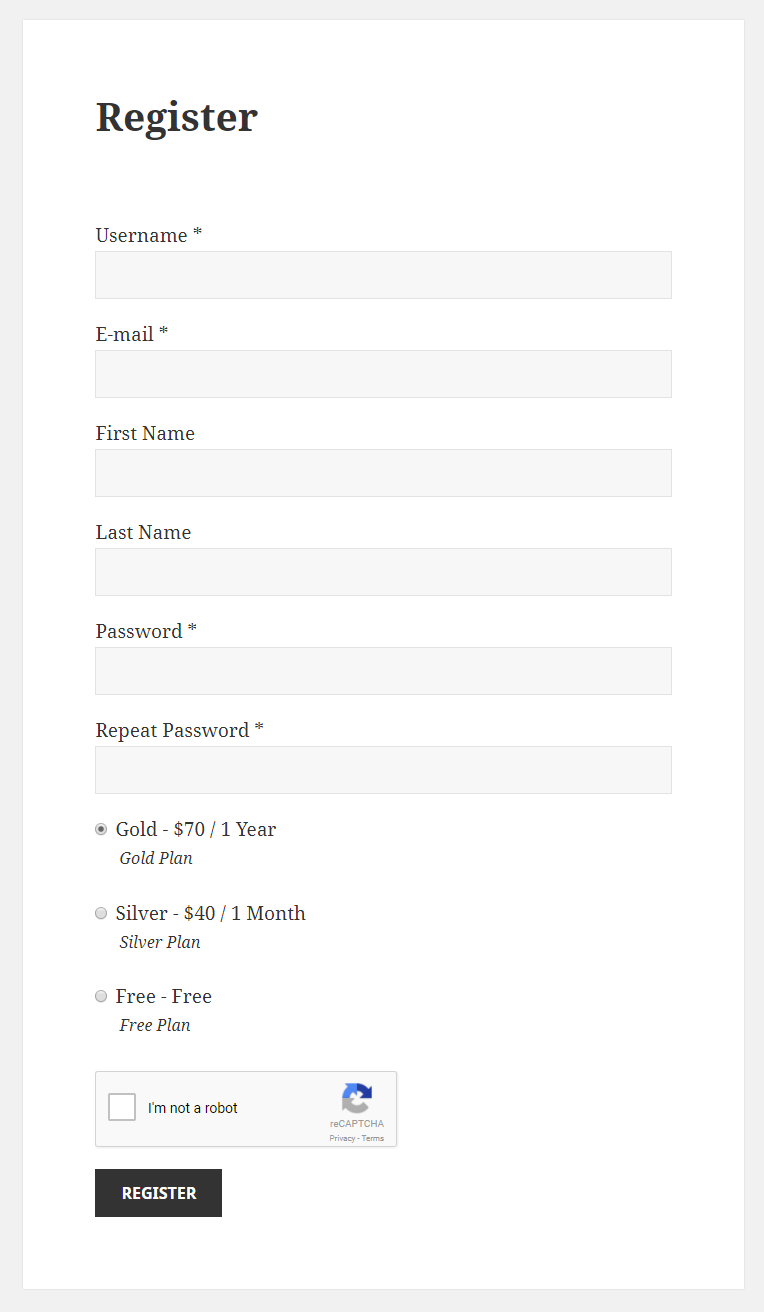This screenshot has width=764, height=1312.
Task: Open the reCAPTCHA Terms link
Action: pyautogui.click(x=373, y=1138)
